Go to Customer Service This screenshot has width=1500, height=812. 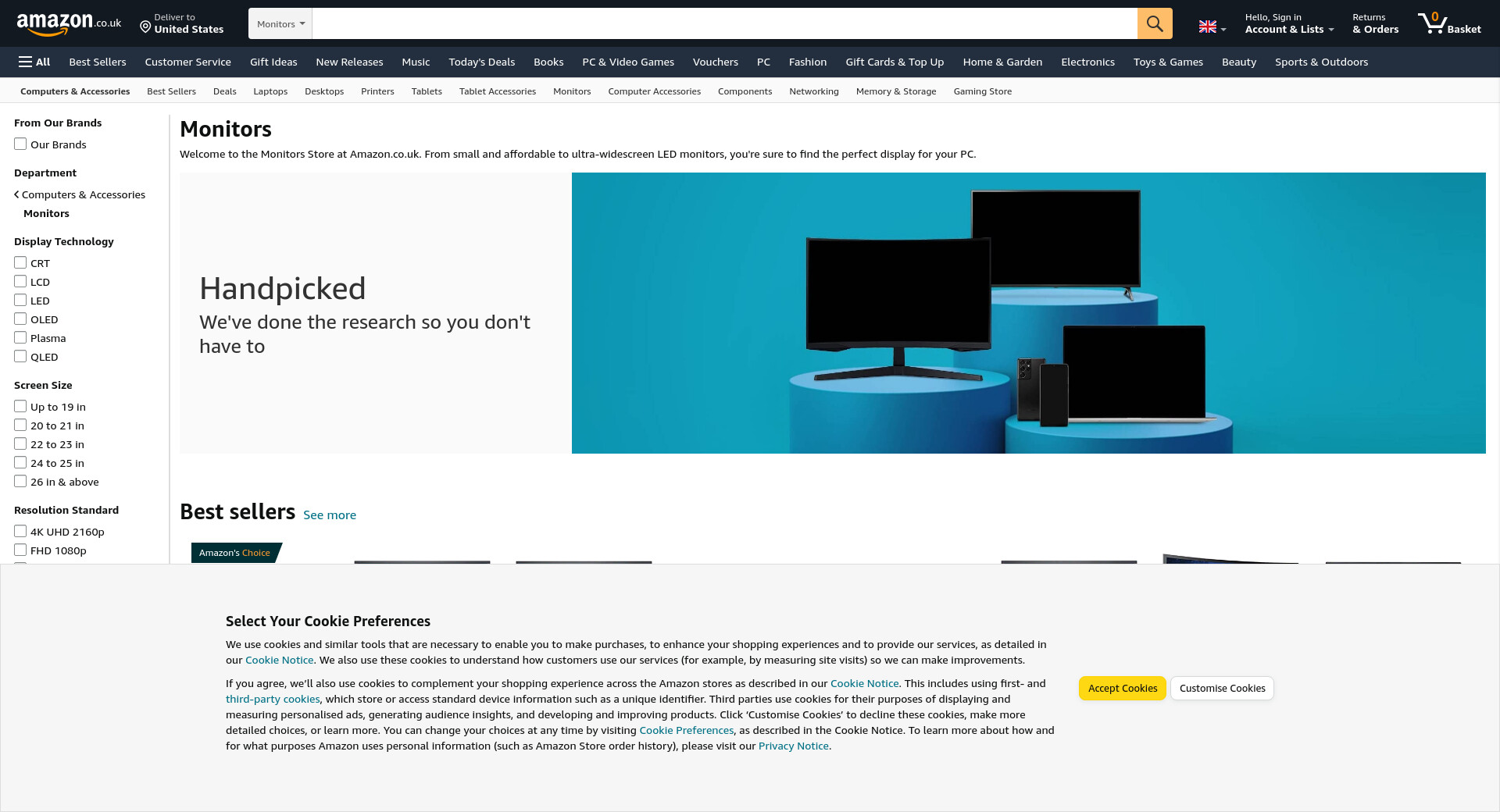(x=187, y=62)
